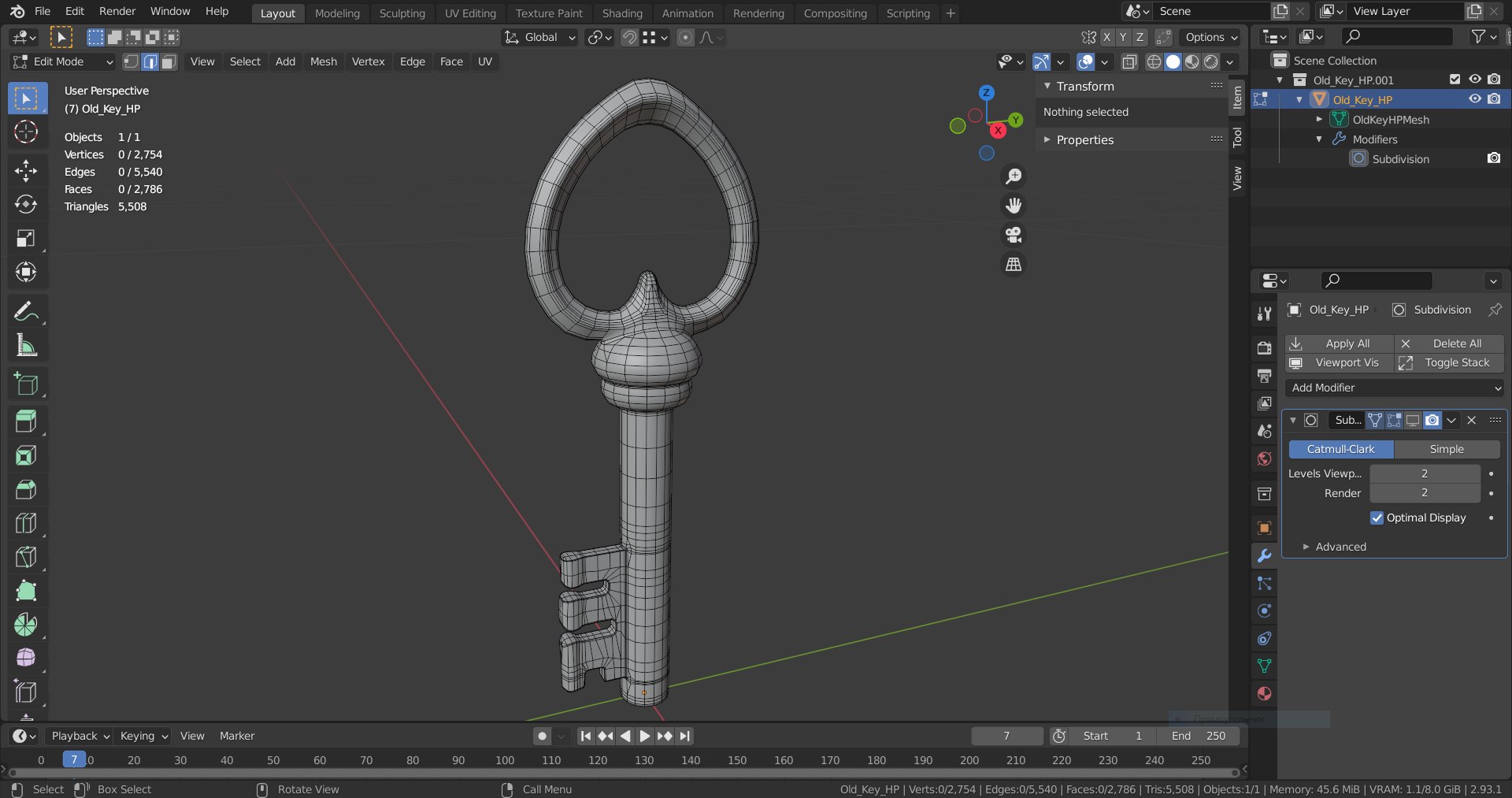Screen dimensions: 1512x798
Task: Toggle X-ray display button
Action: click(x=1128, y=61)
